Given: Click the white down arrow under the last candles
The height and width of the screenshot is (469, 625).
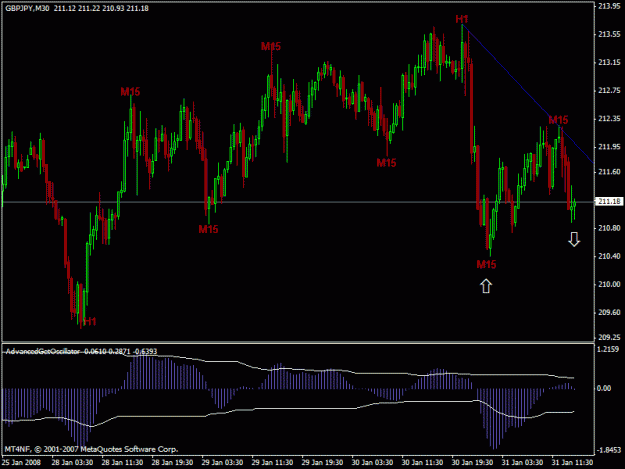Looking at the screenshot, I should [574, 239].
